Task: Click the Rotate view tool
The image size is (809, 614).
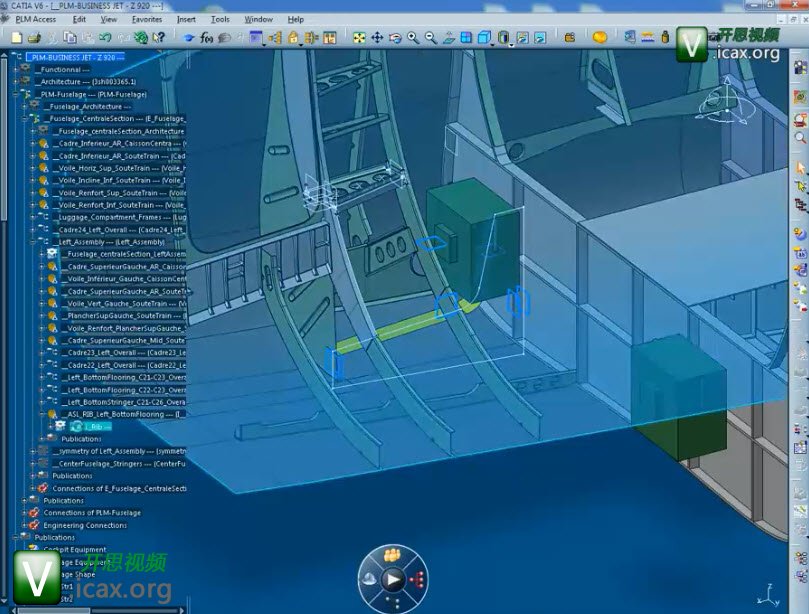Action: (x=395, y=38)
